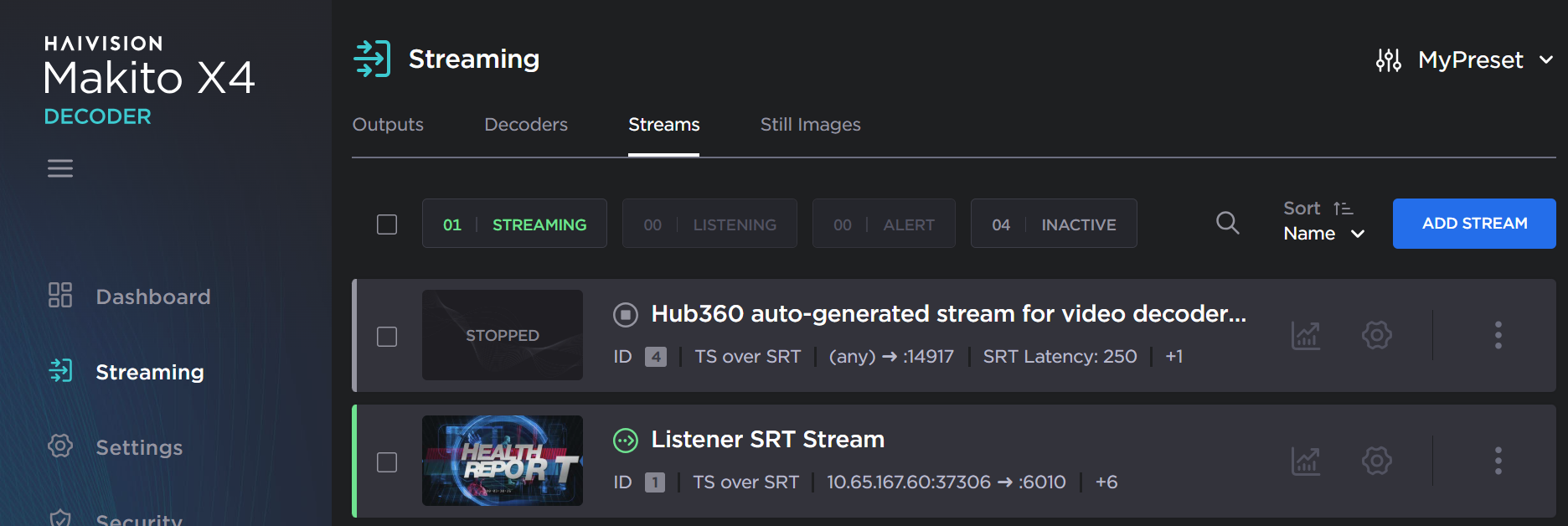Open the stream search magnifier
The width and height of the screenshot is (1568, 526).
coord(1227,223)
